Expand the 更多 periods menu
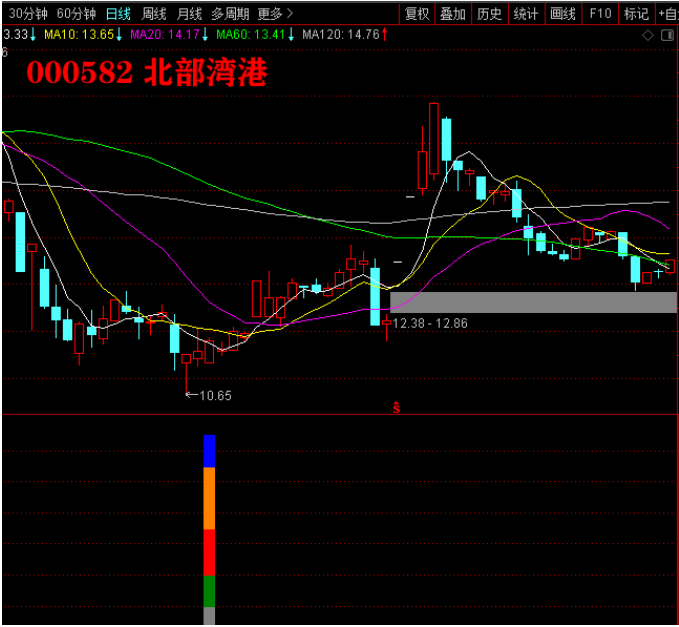The image size is (679, 627). [275, 14]
